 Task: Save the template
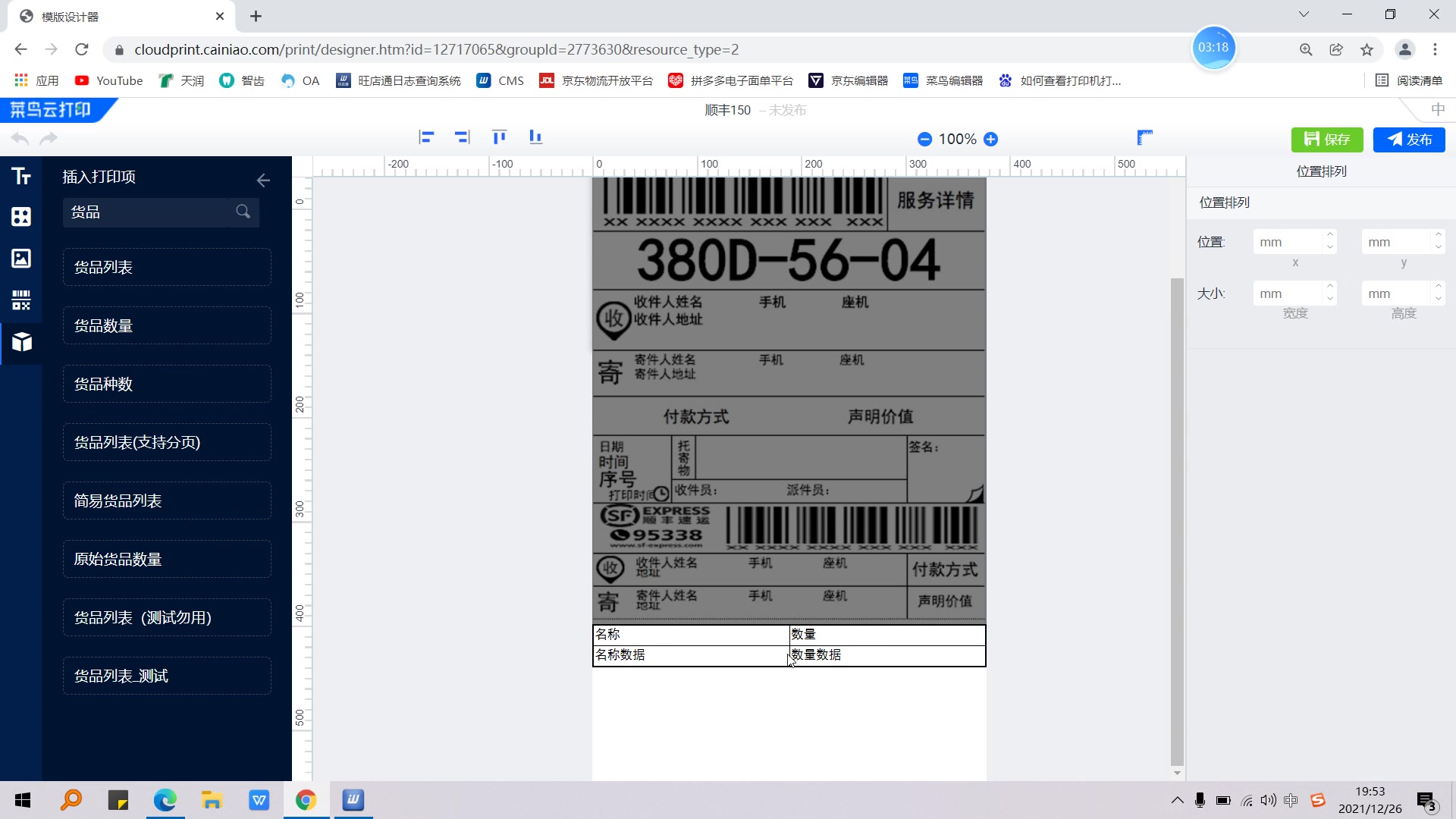pyautogui.click(x=1327, y=140)
